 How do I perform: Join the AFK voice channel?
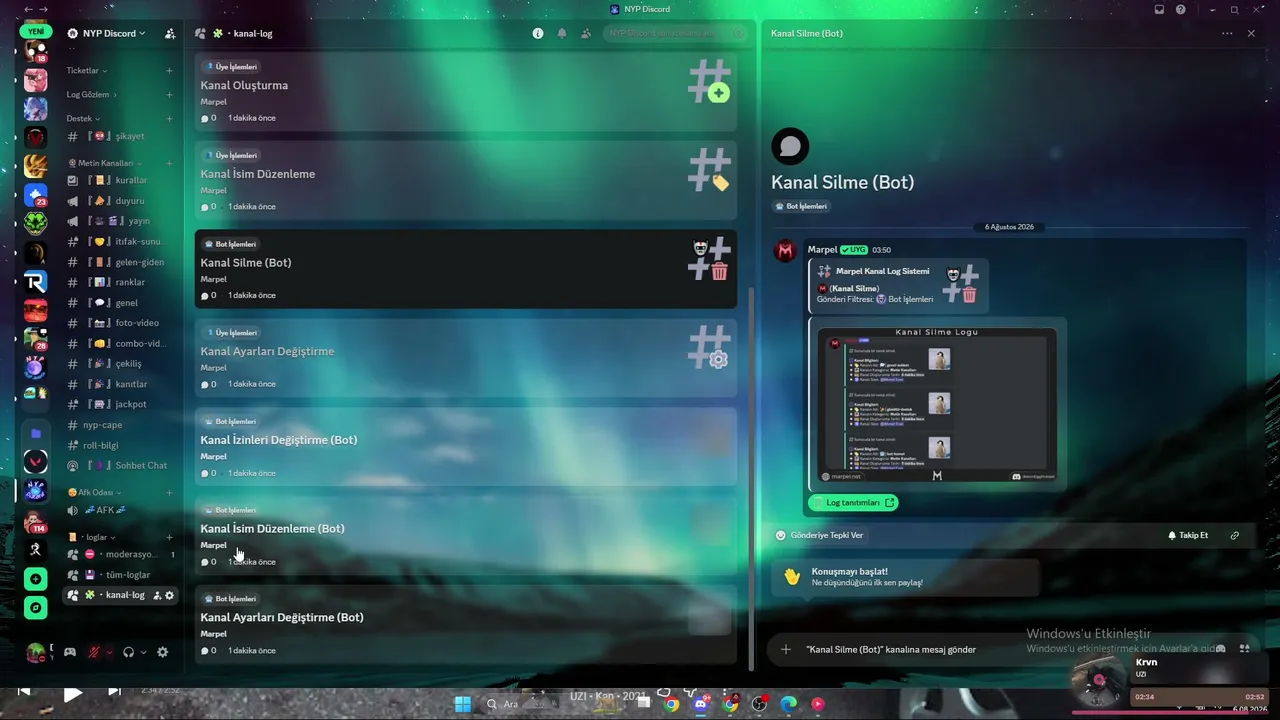[120, 510]
